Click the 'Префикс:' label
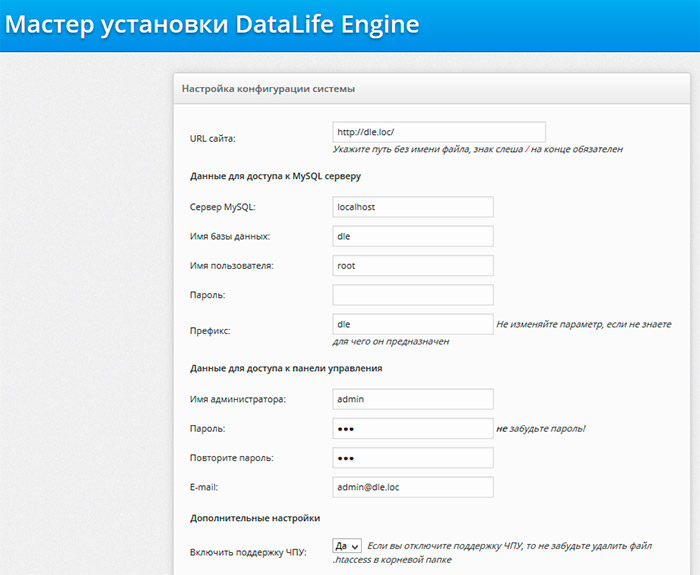 point(210,331)
